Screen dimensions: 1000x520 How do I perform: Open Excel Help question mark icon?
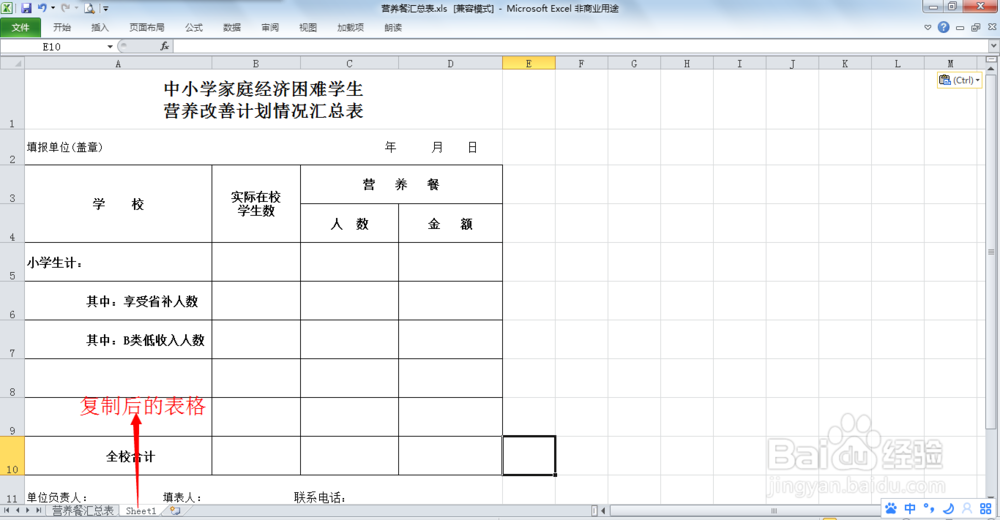943,27
